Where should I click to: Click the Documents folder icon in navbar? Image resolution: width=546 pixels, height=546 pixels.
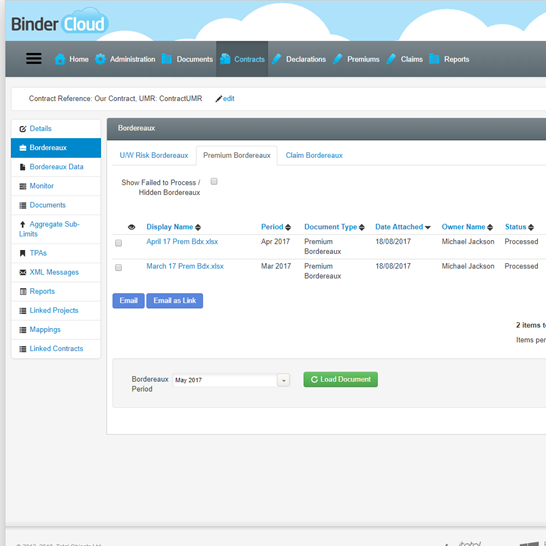[x=166, y=59]
